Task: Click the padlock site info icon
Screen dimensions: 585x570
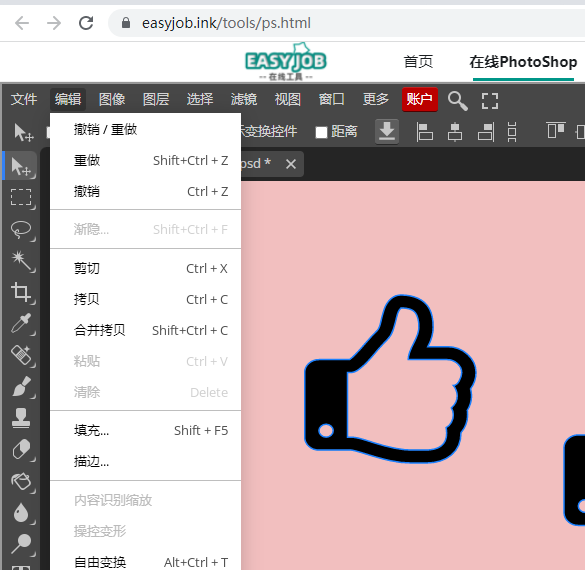Action: pos(126,23)
